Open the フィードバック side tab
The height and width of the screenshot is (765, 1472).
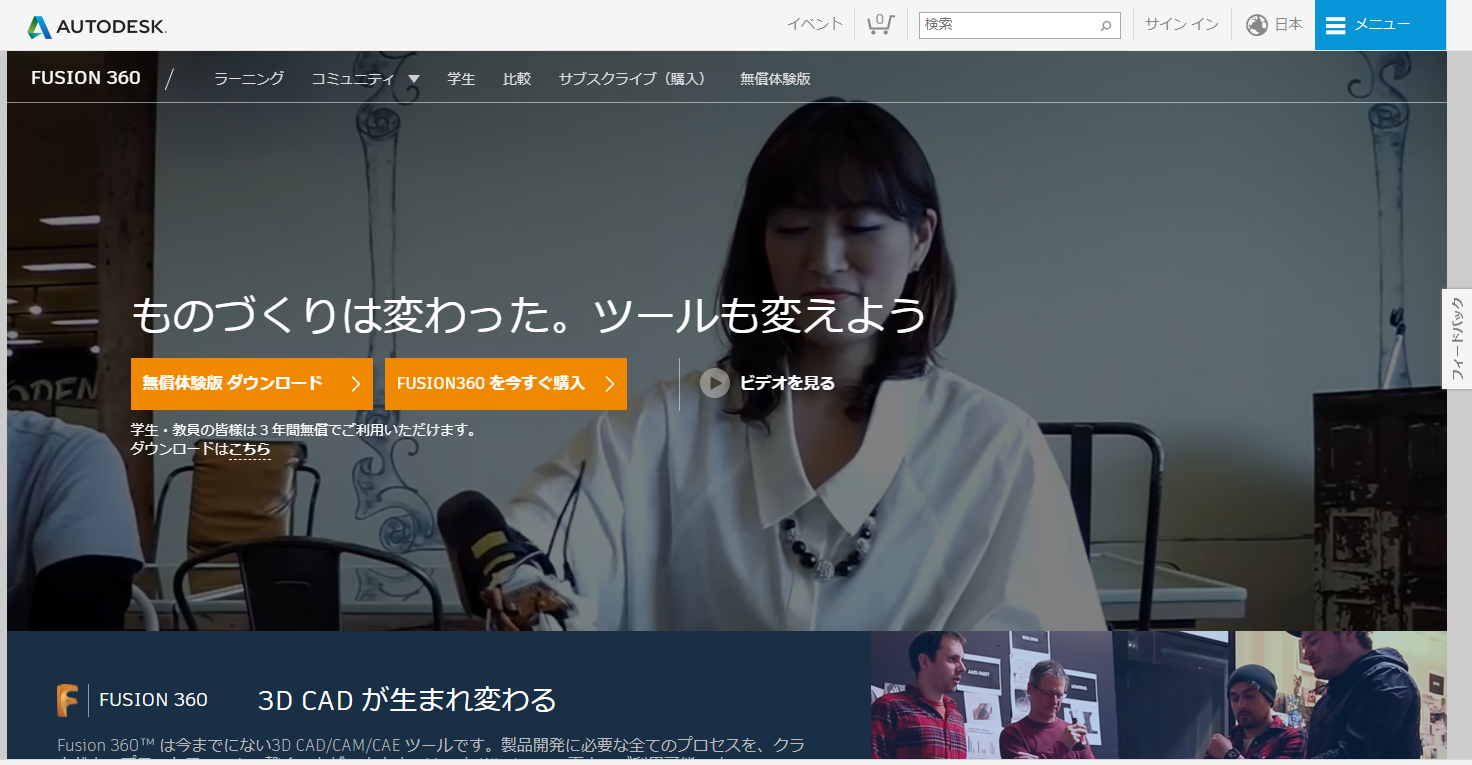pyautogui.click(x=1457, y=339)
